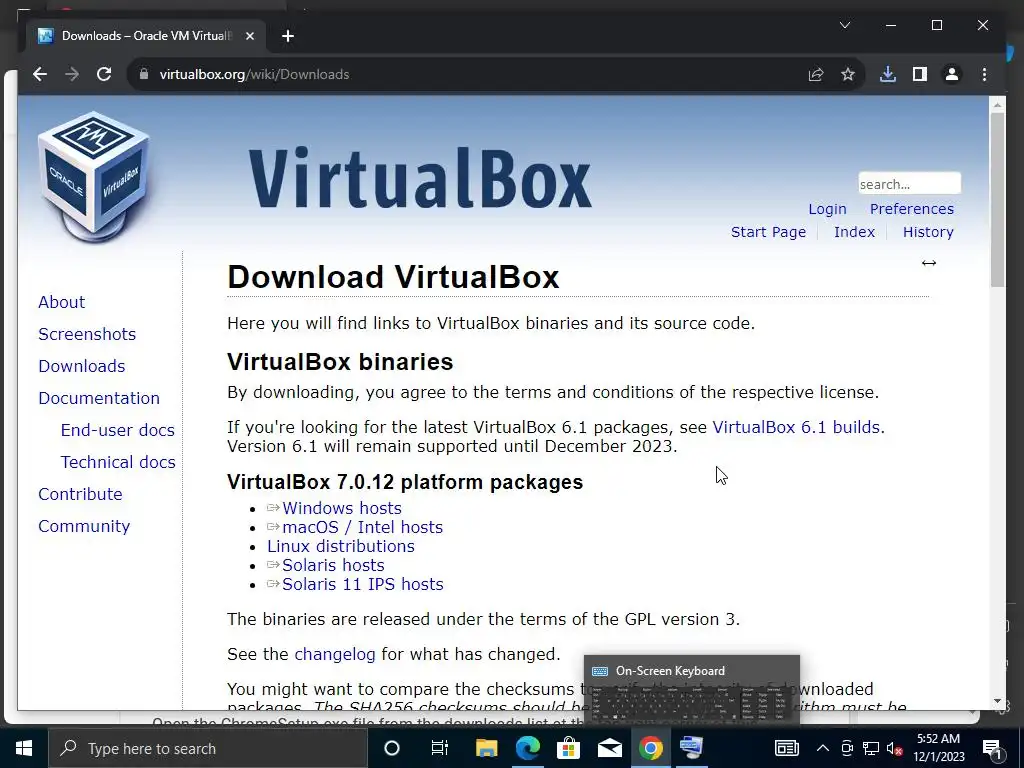The height and width of the screenshot is (768, 1024).
Task: Open the Linux distributions link
Action: pyautogui.click(x=341, y=546)
